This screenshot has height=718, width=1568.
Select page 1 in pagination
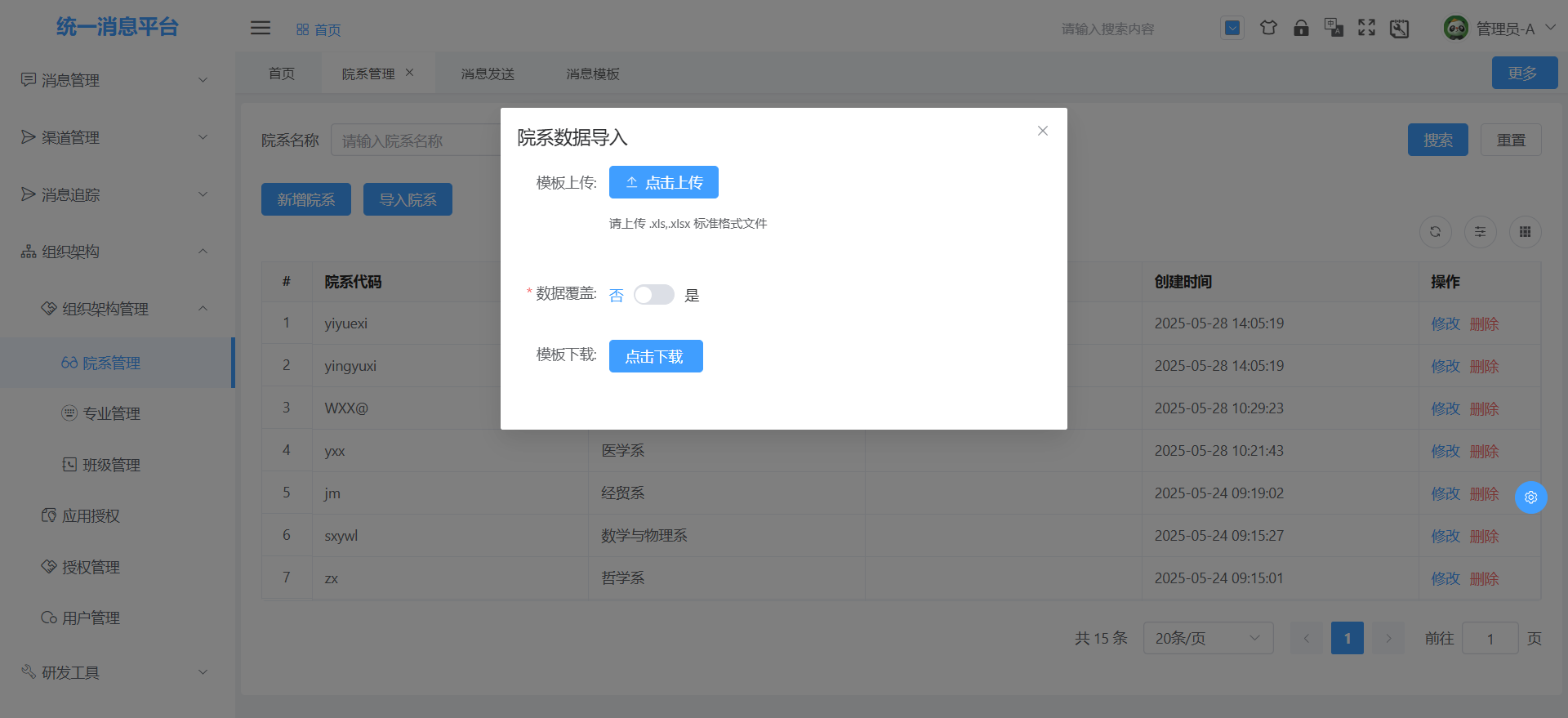coord(1347,638)
